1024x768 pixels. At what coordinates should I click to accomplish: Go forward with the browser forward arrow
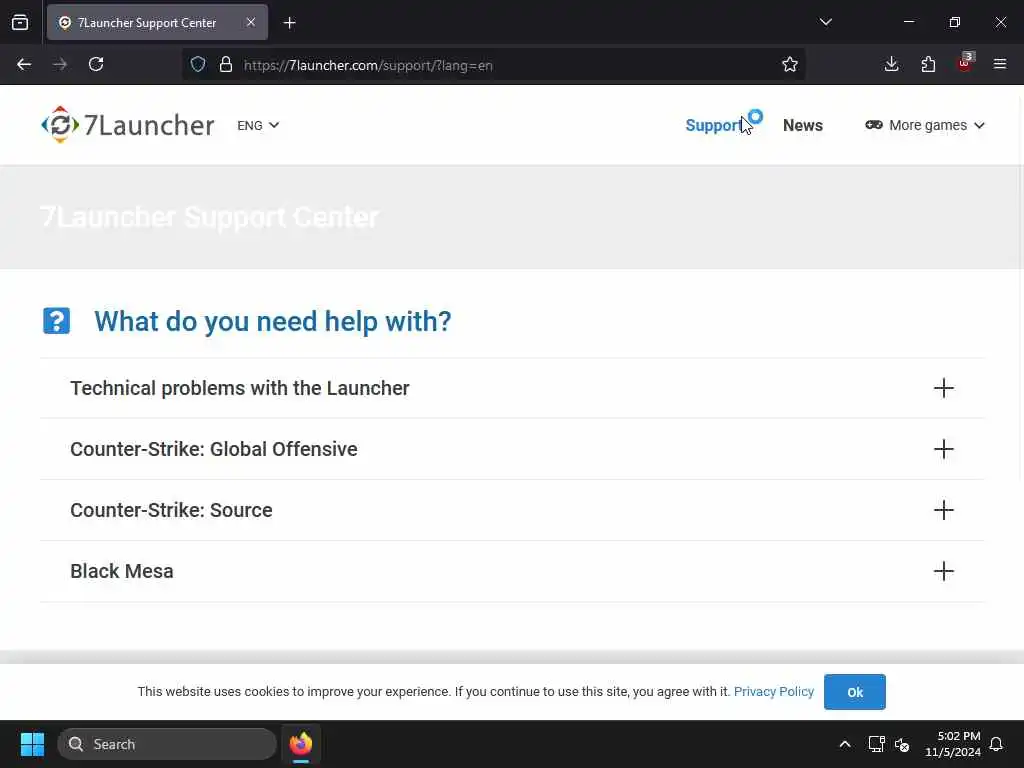[x=60, y=64]
